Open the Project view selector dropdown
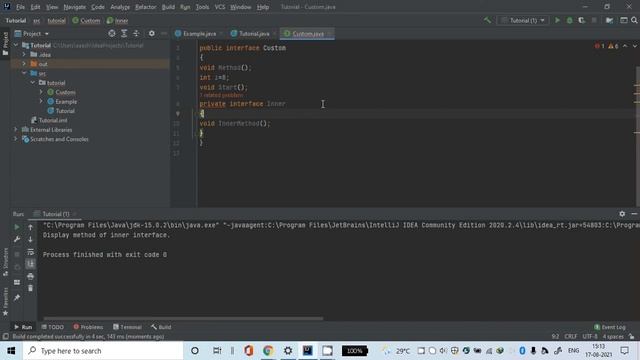The height and width of the screenshot is (360, 640). coord(32,33)
